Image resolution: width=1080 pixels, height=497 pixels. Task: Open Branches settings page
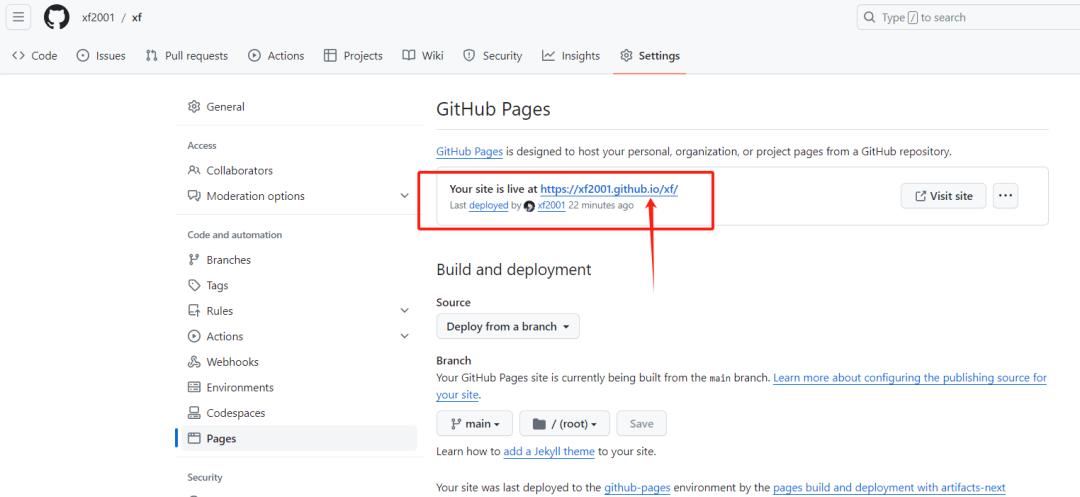300,260
